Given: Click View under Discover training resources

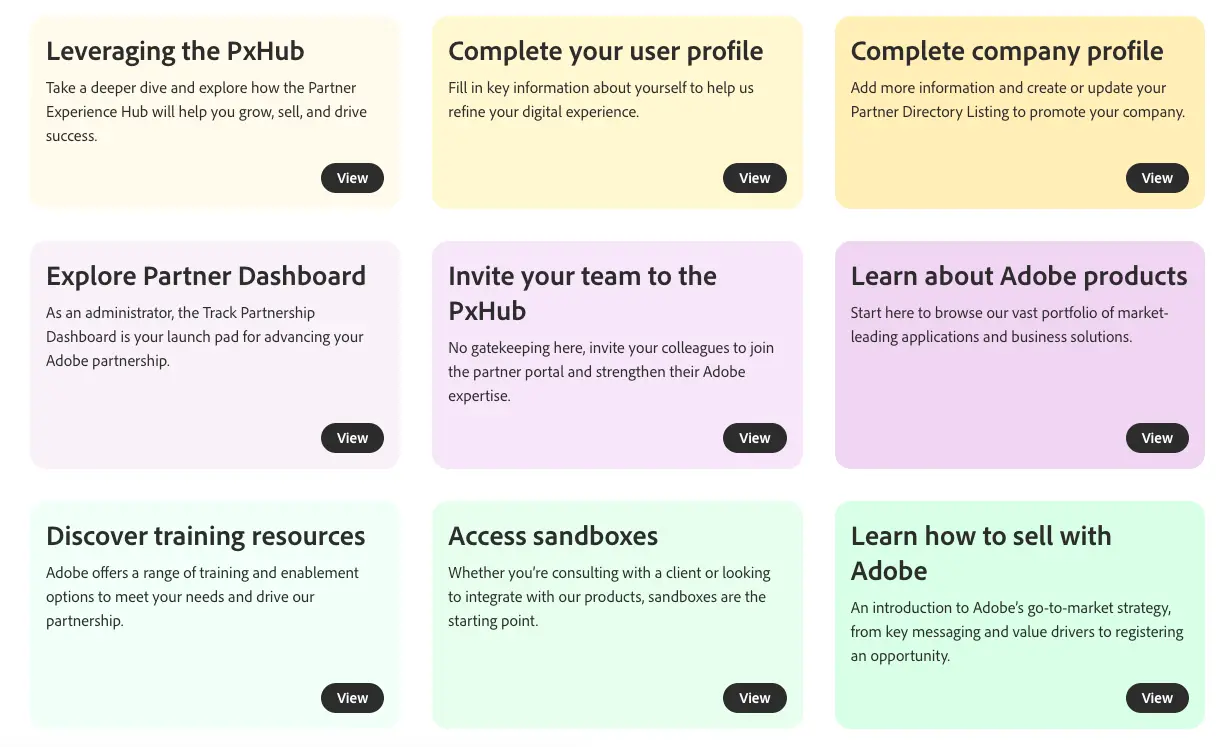Looking at the screenshot, I should 352,698.
